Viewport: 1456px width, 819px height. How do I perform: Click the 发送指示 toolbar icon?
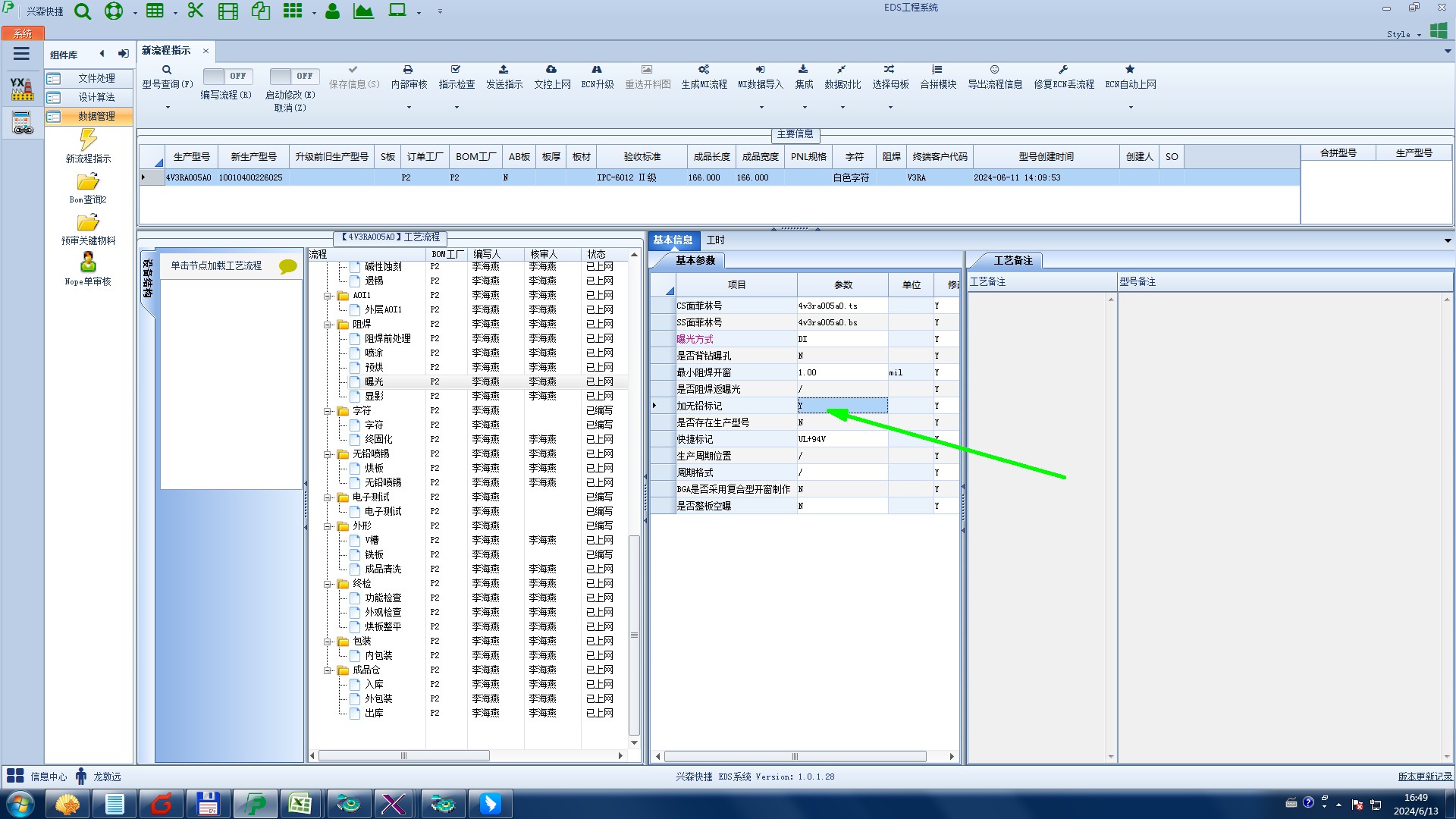coord(504,70)
